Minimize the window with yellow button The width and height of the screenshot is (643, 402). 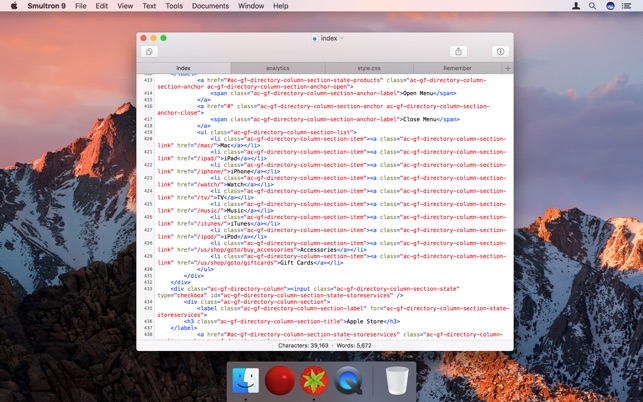(x=153, y=38)
